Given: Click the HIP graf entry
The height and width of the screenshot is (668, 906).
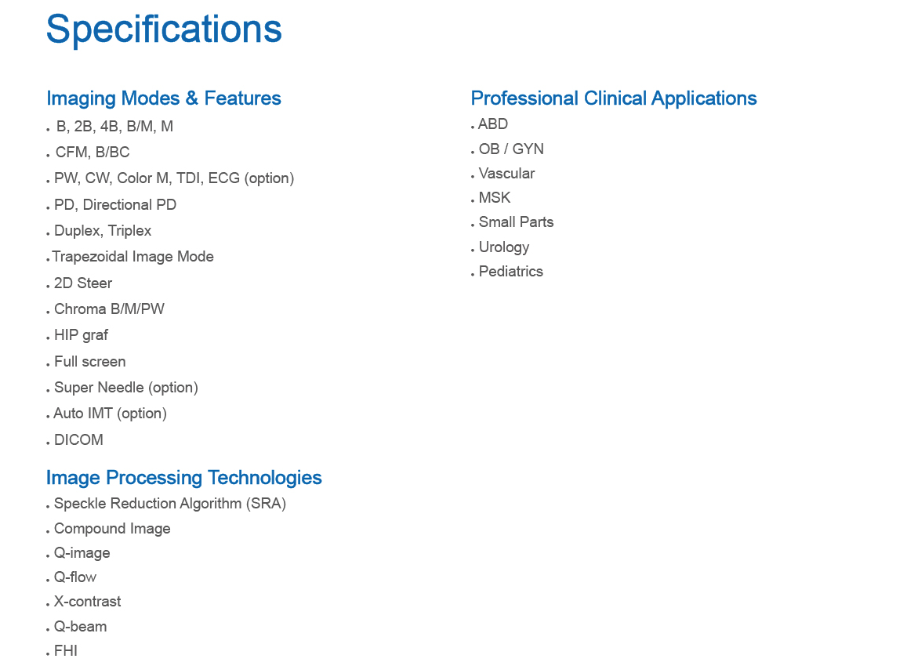Looking at the screenshot, I should click(x=81, y=335).
